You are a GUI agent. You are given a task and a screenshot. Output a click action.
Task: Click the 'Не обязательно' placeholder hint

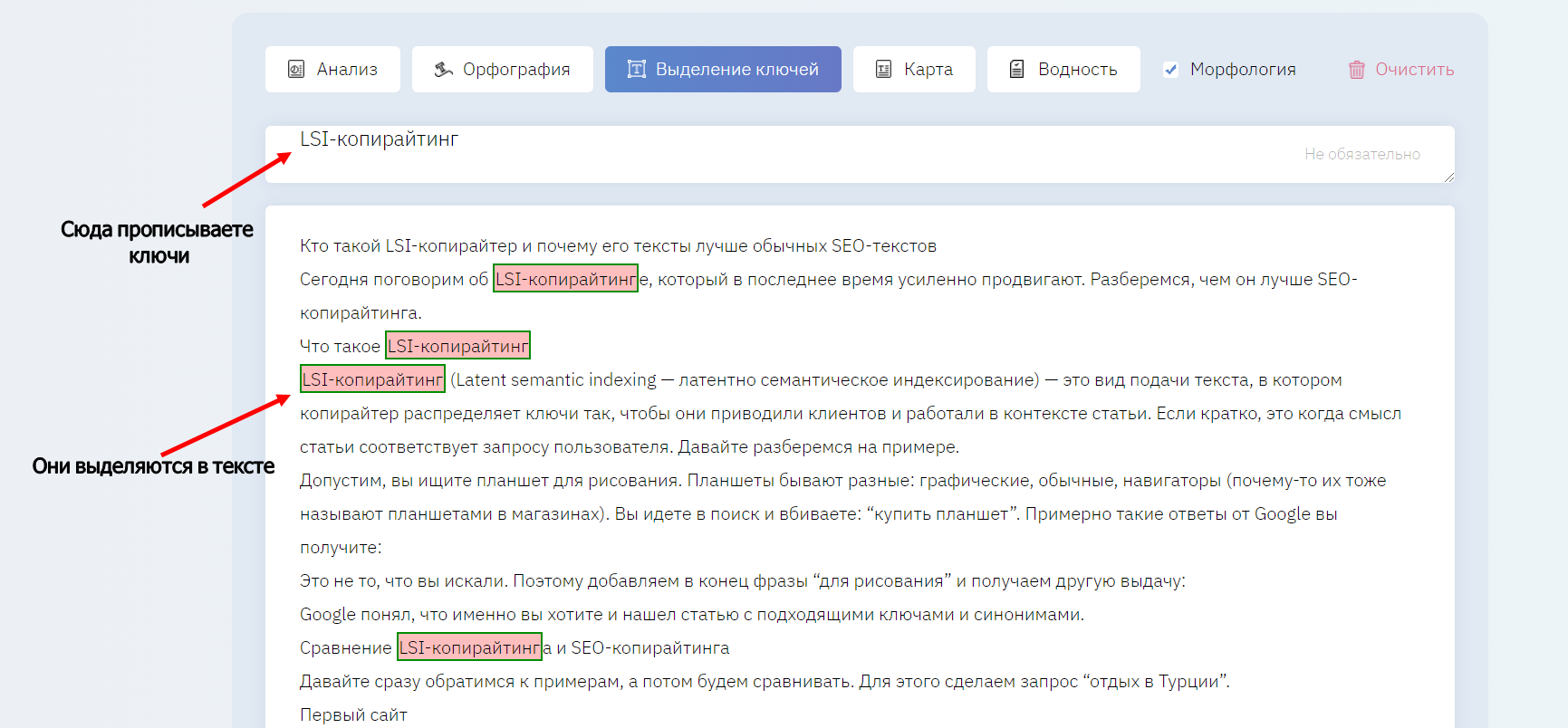pyautogui.click(x=1362, y=154)
